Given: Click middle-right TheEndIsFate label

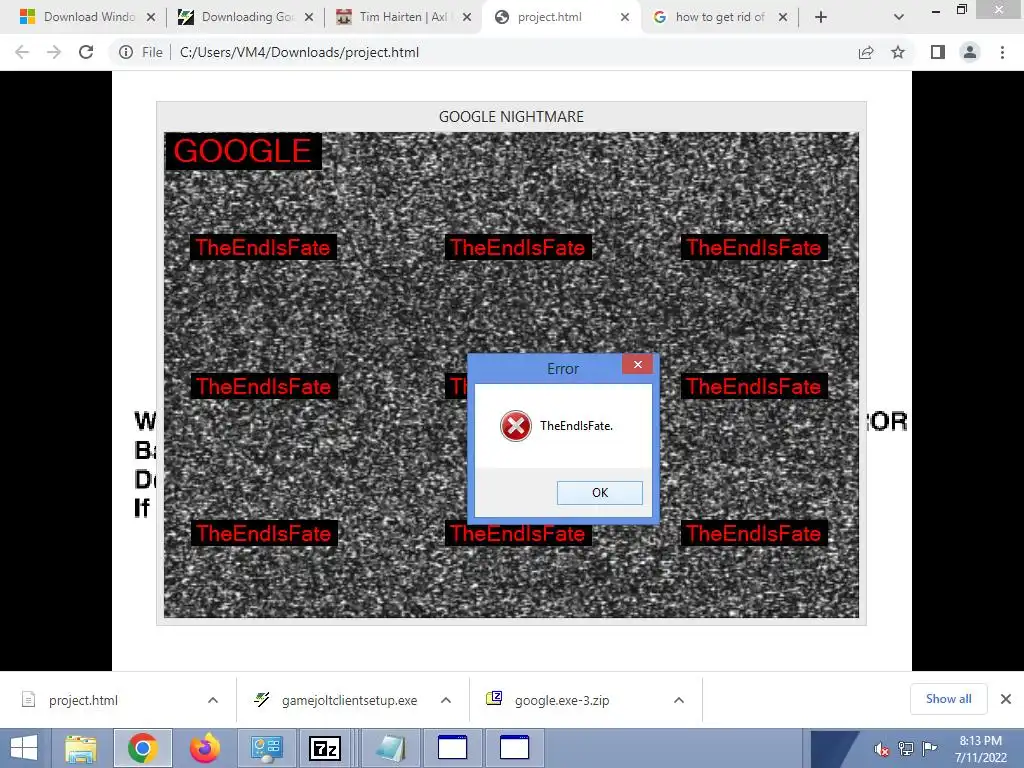Looking at the screenshot, I should [x=754, y=386].
